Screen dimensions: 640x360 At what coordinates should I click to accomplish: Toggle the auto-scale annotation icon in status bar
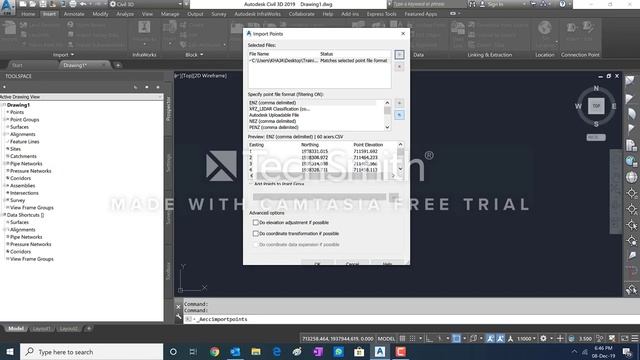500,338
